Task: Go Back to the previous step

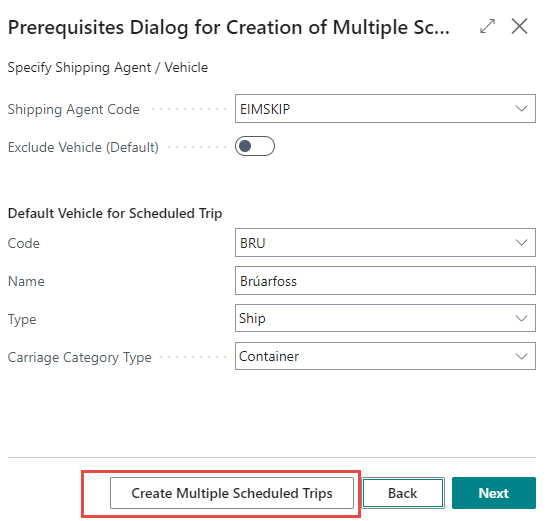Action: click(403, 493)
